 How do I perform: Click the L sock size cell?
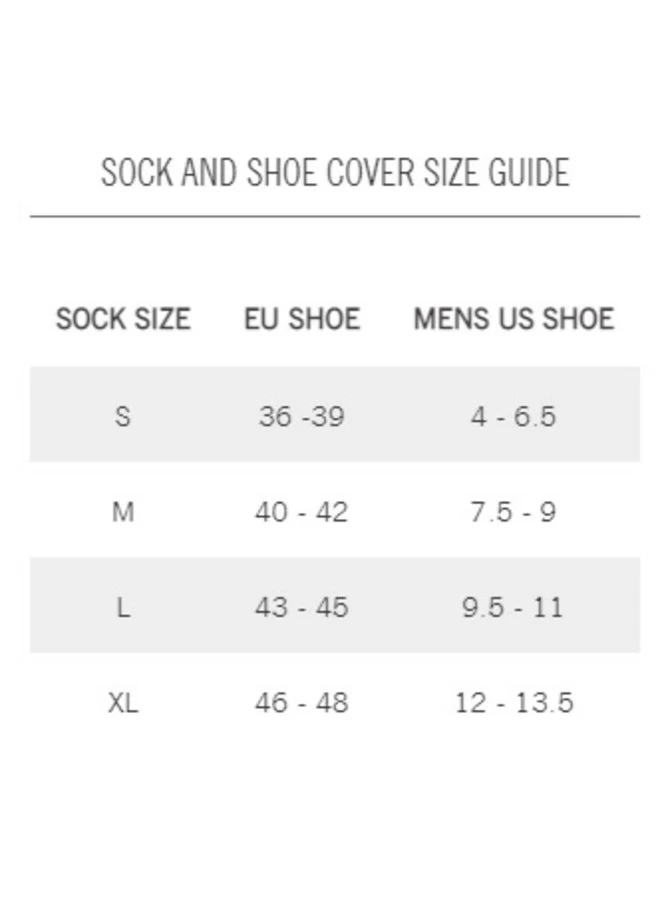click(x=123, y=607)
